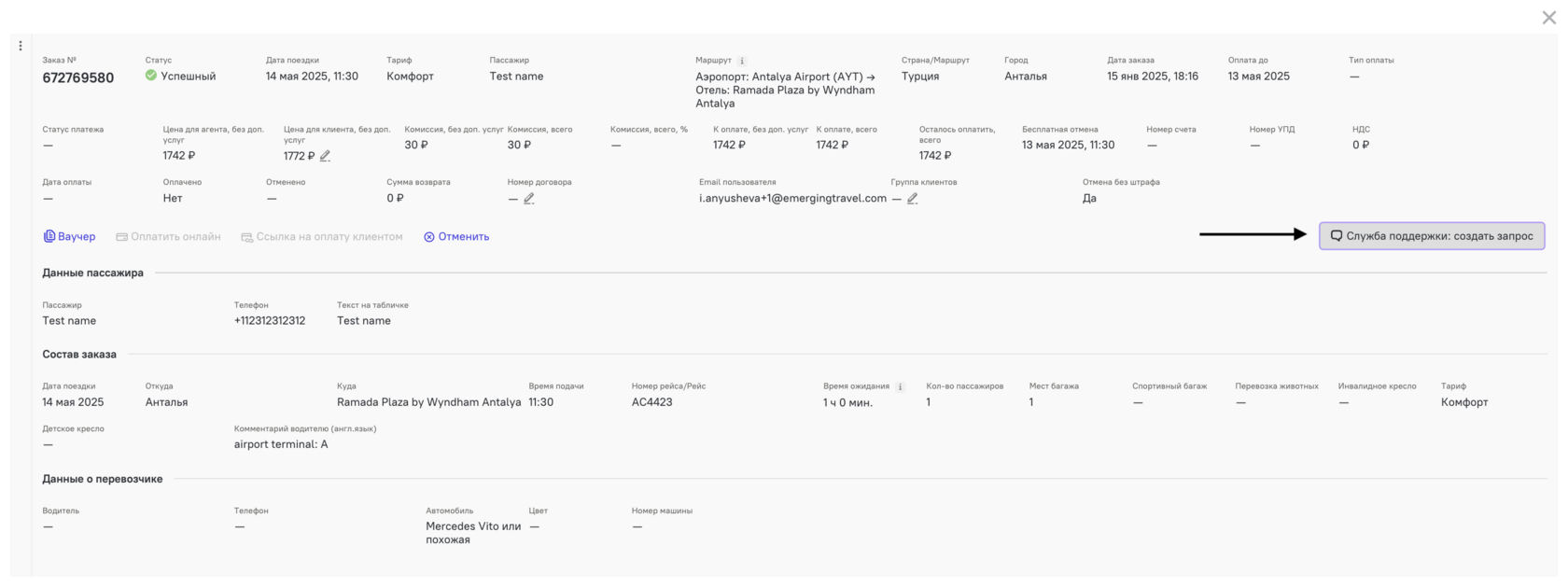Screen dimensions: 1568x588
Task: Close the order details panel with X
Action: (x=1549, y=18)
